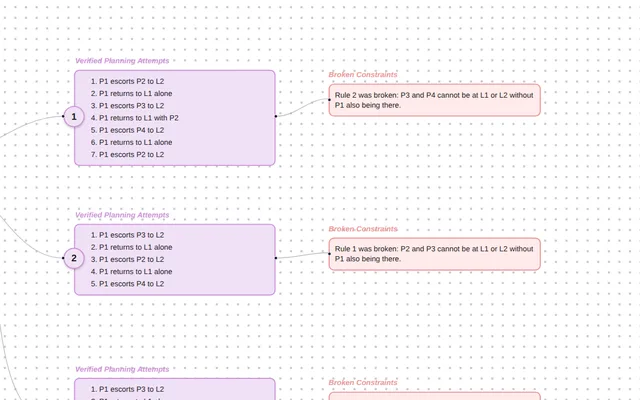Image resolution: width=640 pixels, height=400 pixels.
Task: Select step '3. P1 escorts P2 to L2' in attempt 2
Action: 127,260
